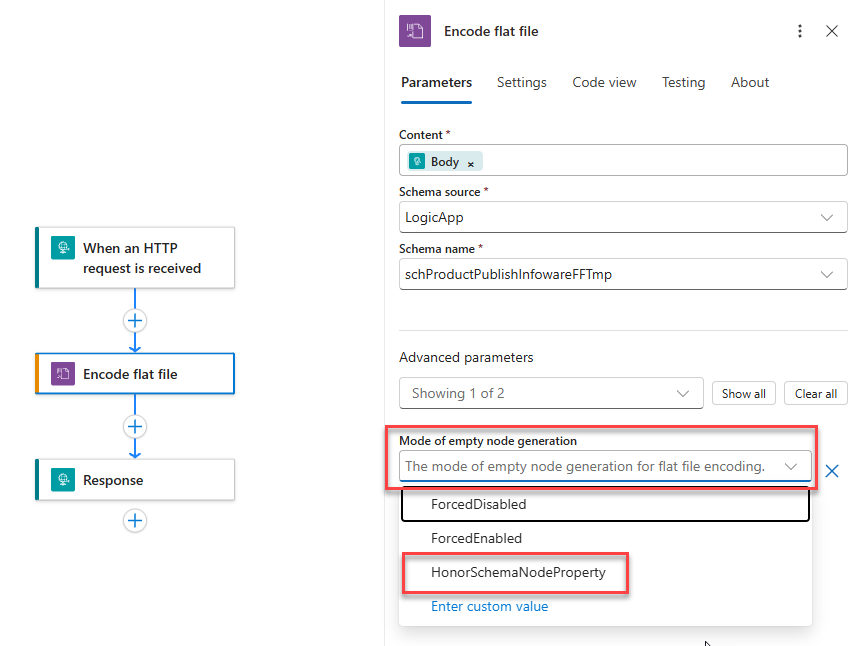The width and height of the screenshot is (854, 646).
Task: Remove the empty node generation parameter
Action: 832,471
